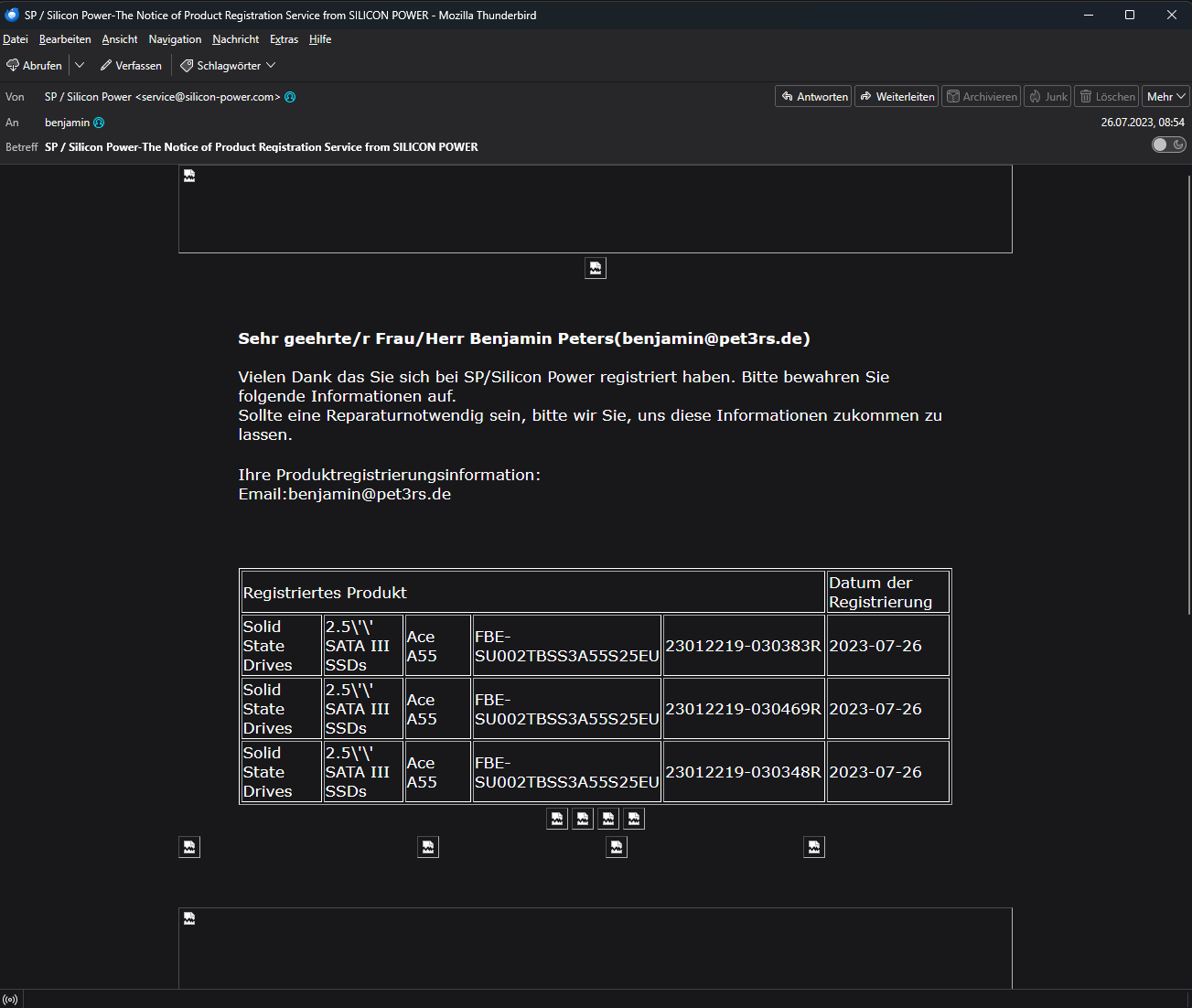Forward the email with Weiterleiten
Screen dimensions: 1192x1008
coord(897,97)
